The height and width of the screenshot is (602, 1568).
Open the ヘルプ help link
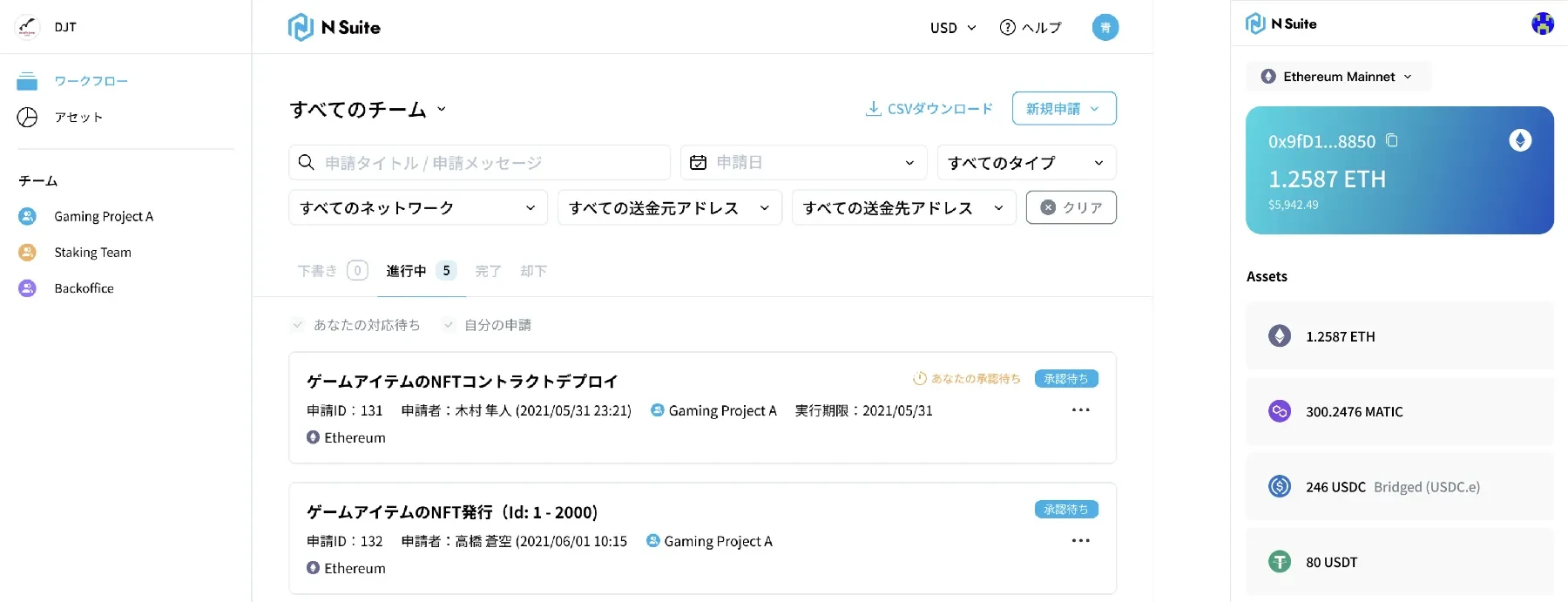[1031, 28]
